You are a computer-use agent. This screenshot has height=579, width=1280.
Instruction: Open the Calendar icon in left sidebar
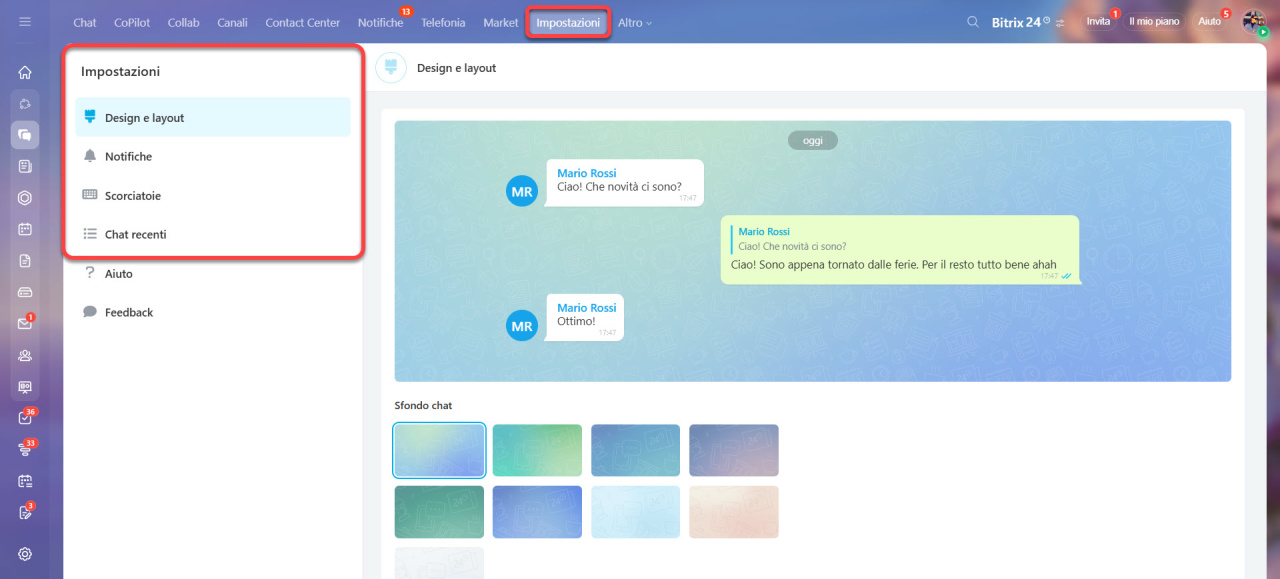click(25, 229)
